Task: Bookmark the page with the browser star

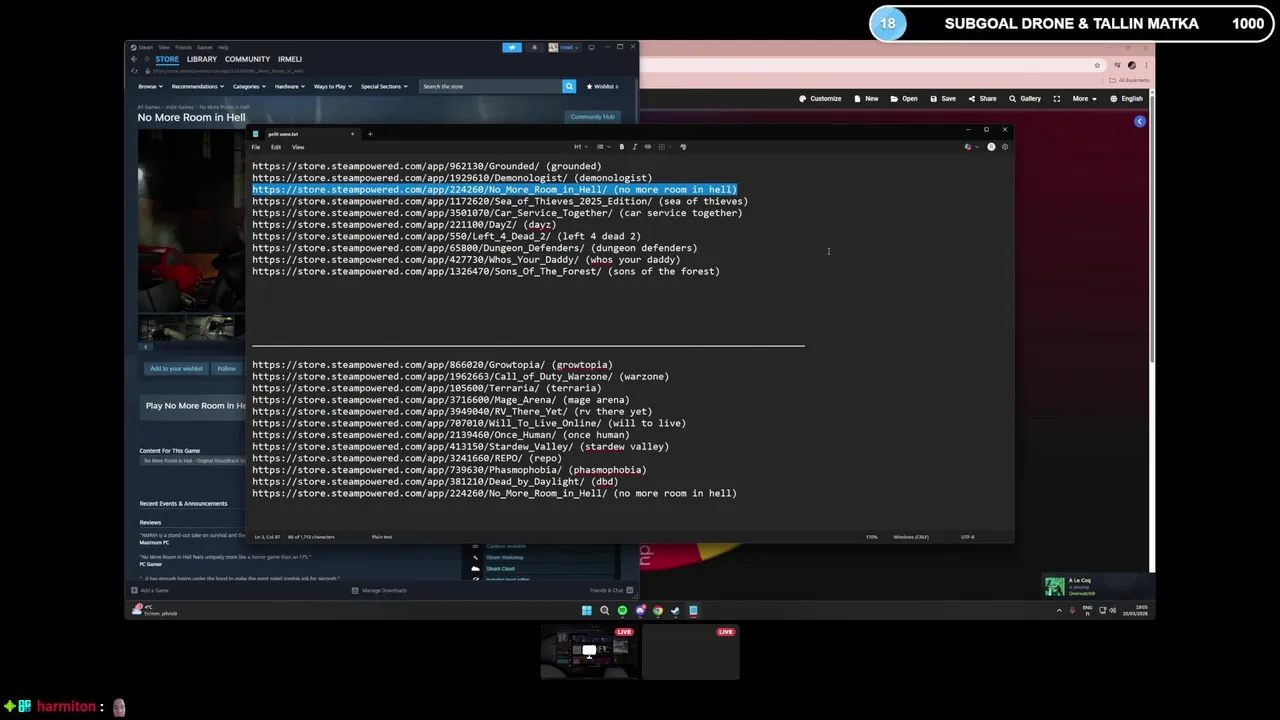Action: (1097, 65)
